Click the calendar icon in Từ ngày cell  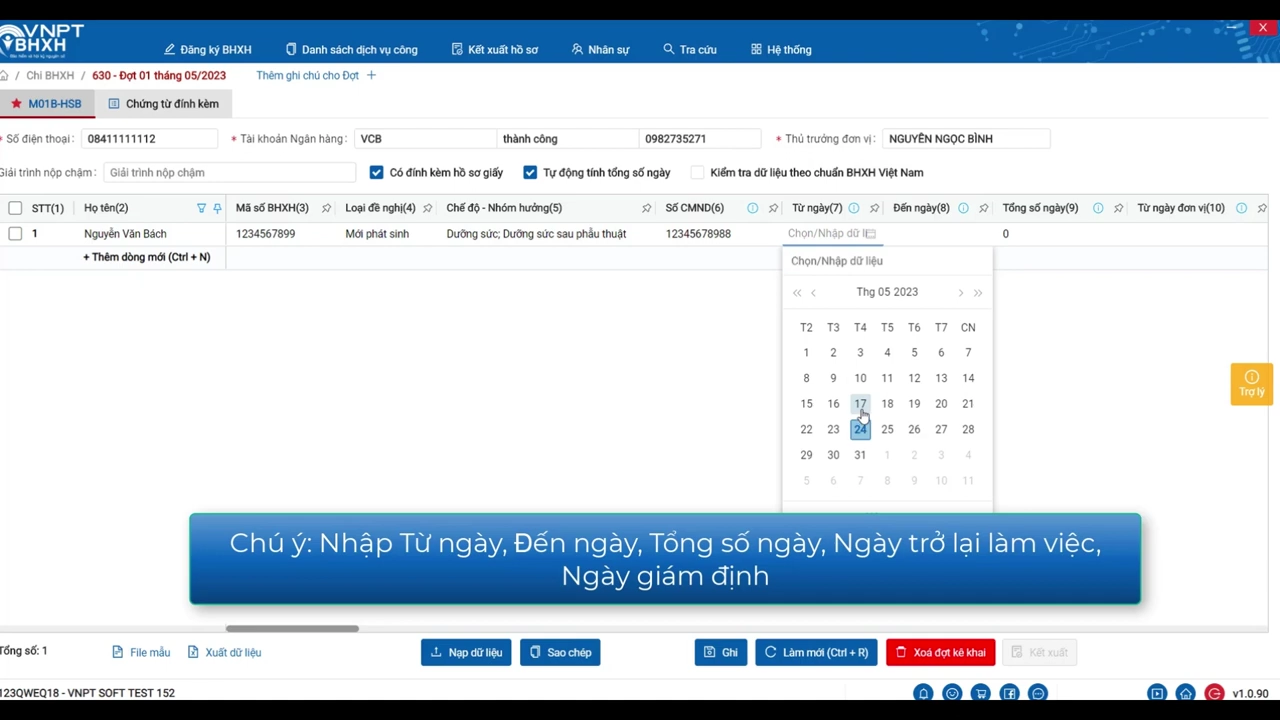pos(870,234)
